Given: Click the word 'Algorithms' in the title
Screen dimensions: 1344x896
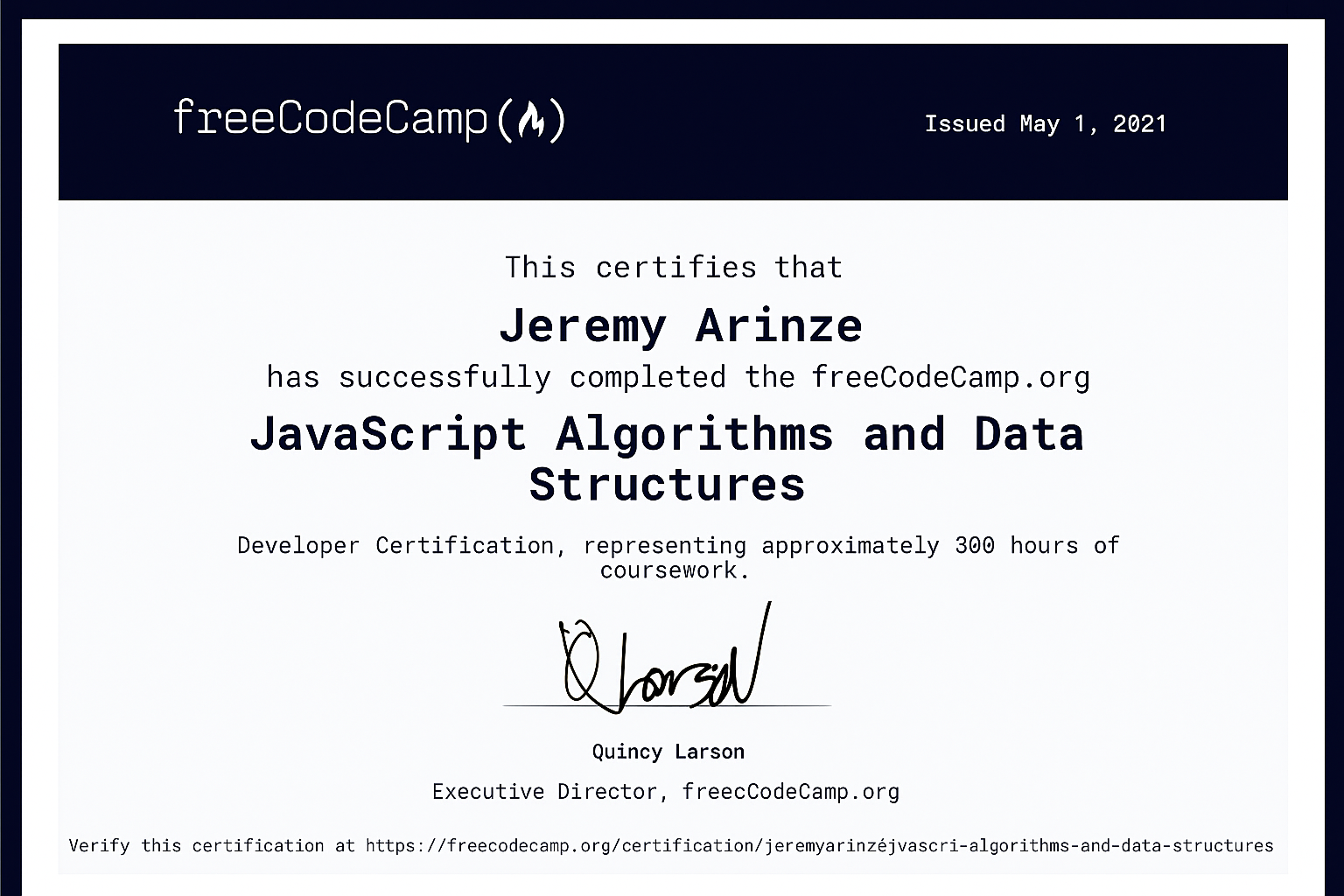Looking at the screenshot, I should pos(694,434).
